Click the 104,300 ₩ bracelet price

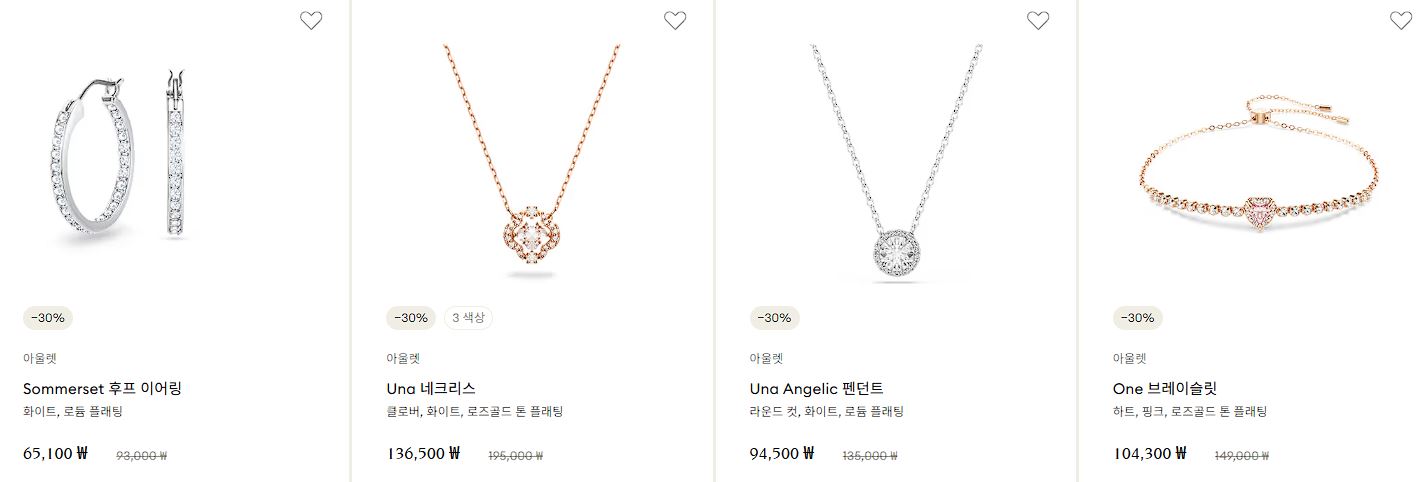pos(1150,453)
